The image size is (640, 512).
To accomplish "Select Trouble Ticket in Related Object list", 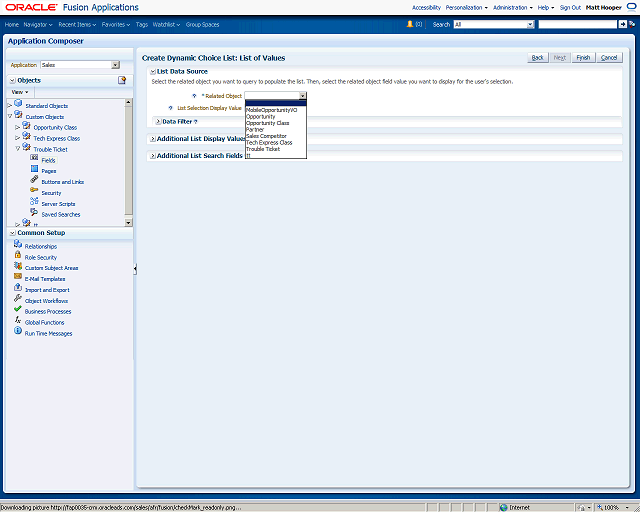I will coord(276,149).
